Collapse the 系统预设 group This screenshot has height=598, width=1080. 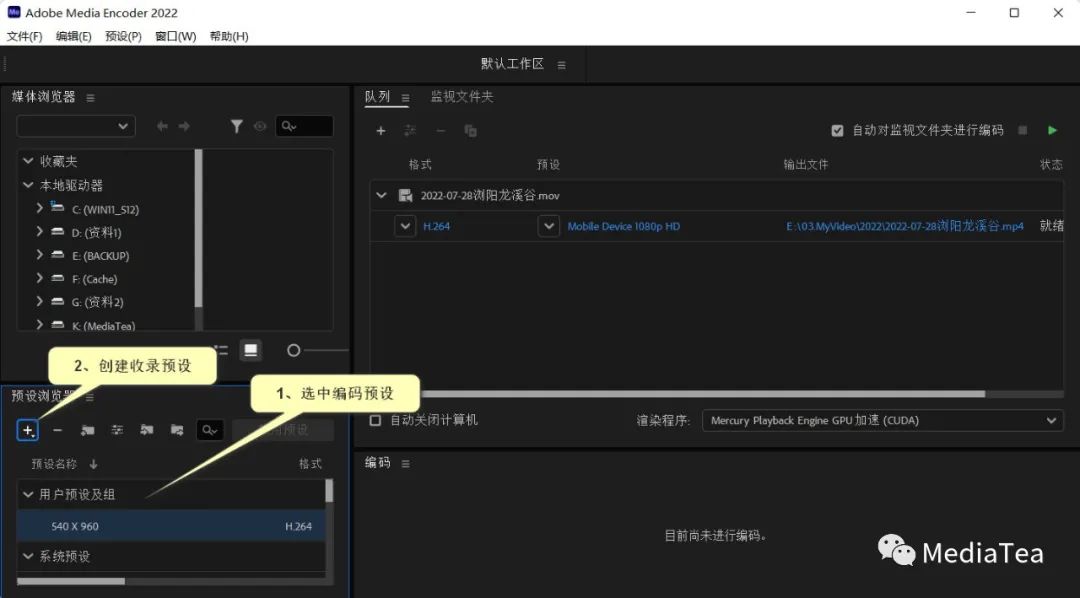click(x=28, y=556)
